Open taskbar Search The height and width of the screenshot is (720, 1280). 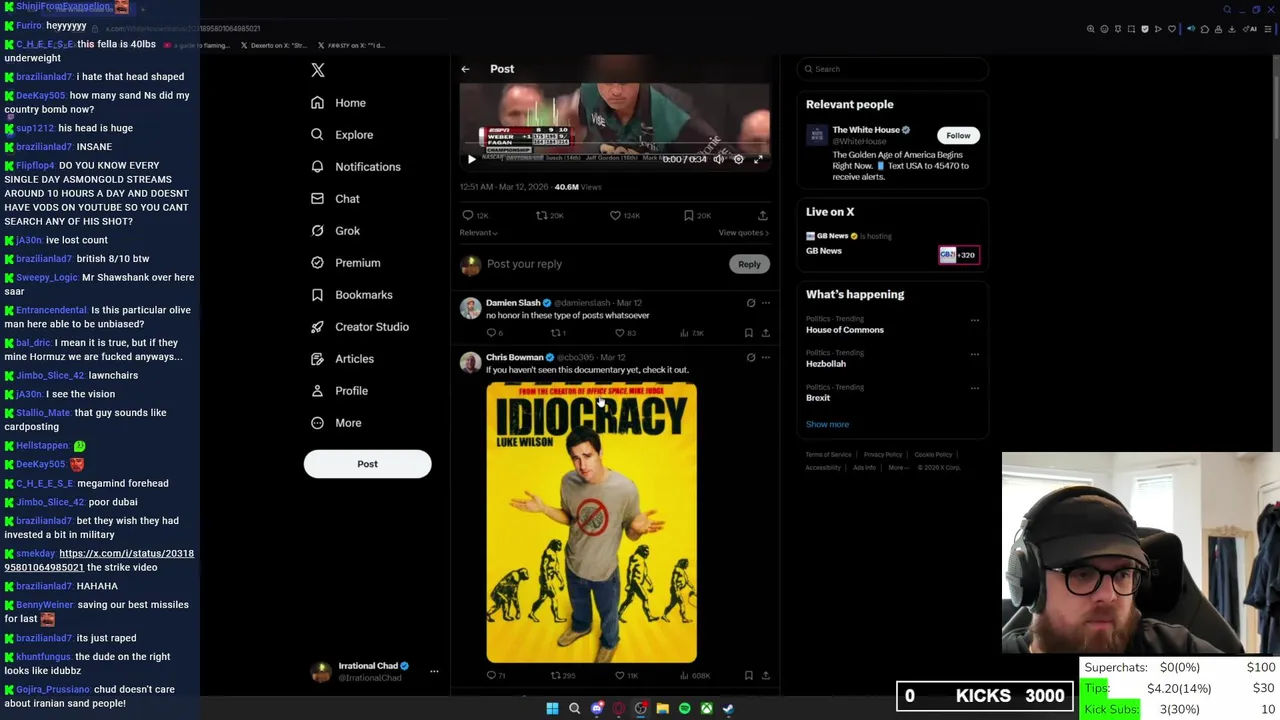tap(574, 709)
